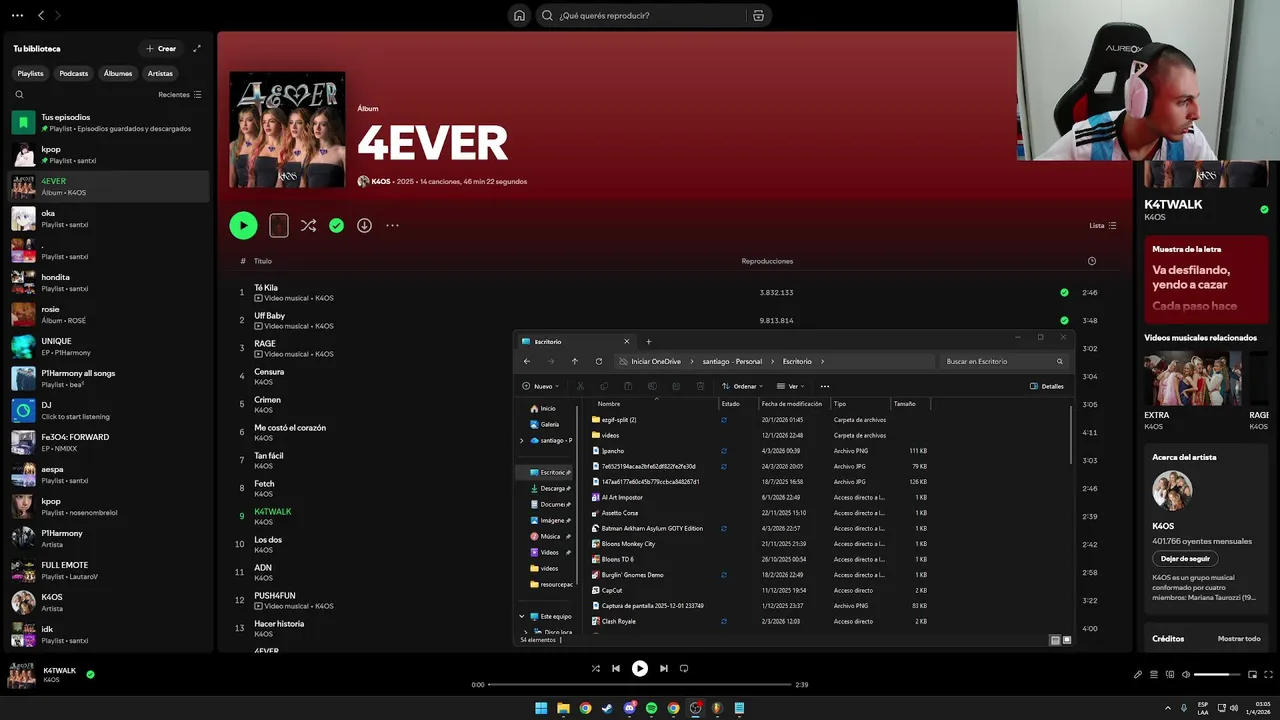Open the Ver dropdown in File Explorer

[791, 386]
